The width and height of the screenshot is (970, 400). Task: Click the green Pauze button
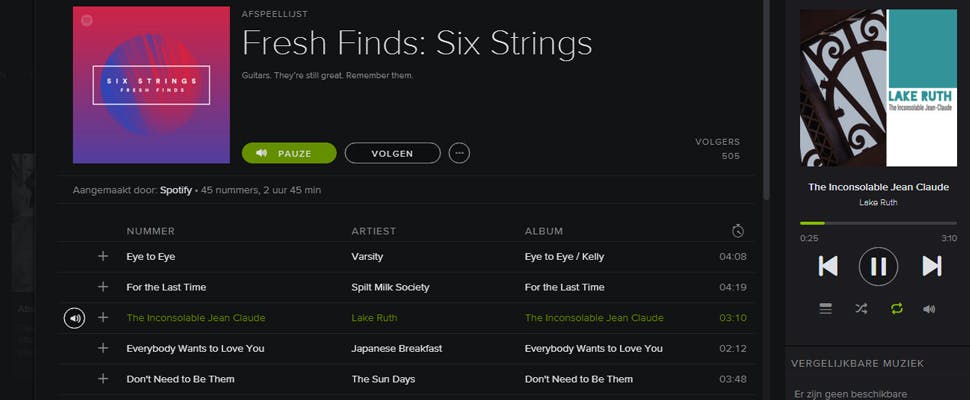tap(289, 153)
